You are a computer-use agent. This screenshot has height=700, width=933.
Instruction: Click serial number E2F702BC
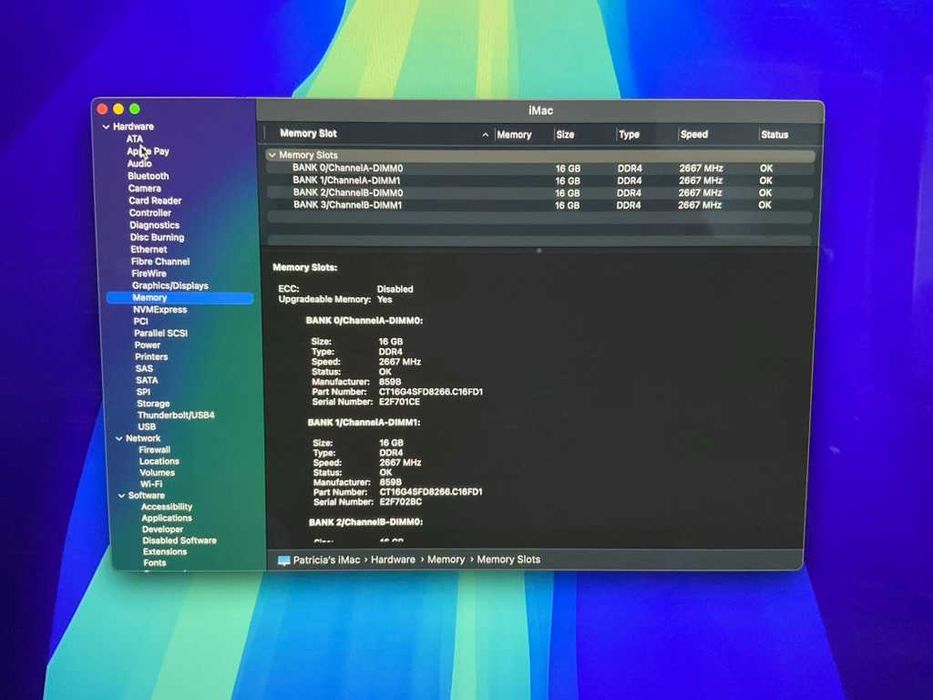coord(400,502)
